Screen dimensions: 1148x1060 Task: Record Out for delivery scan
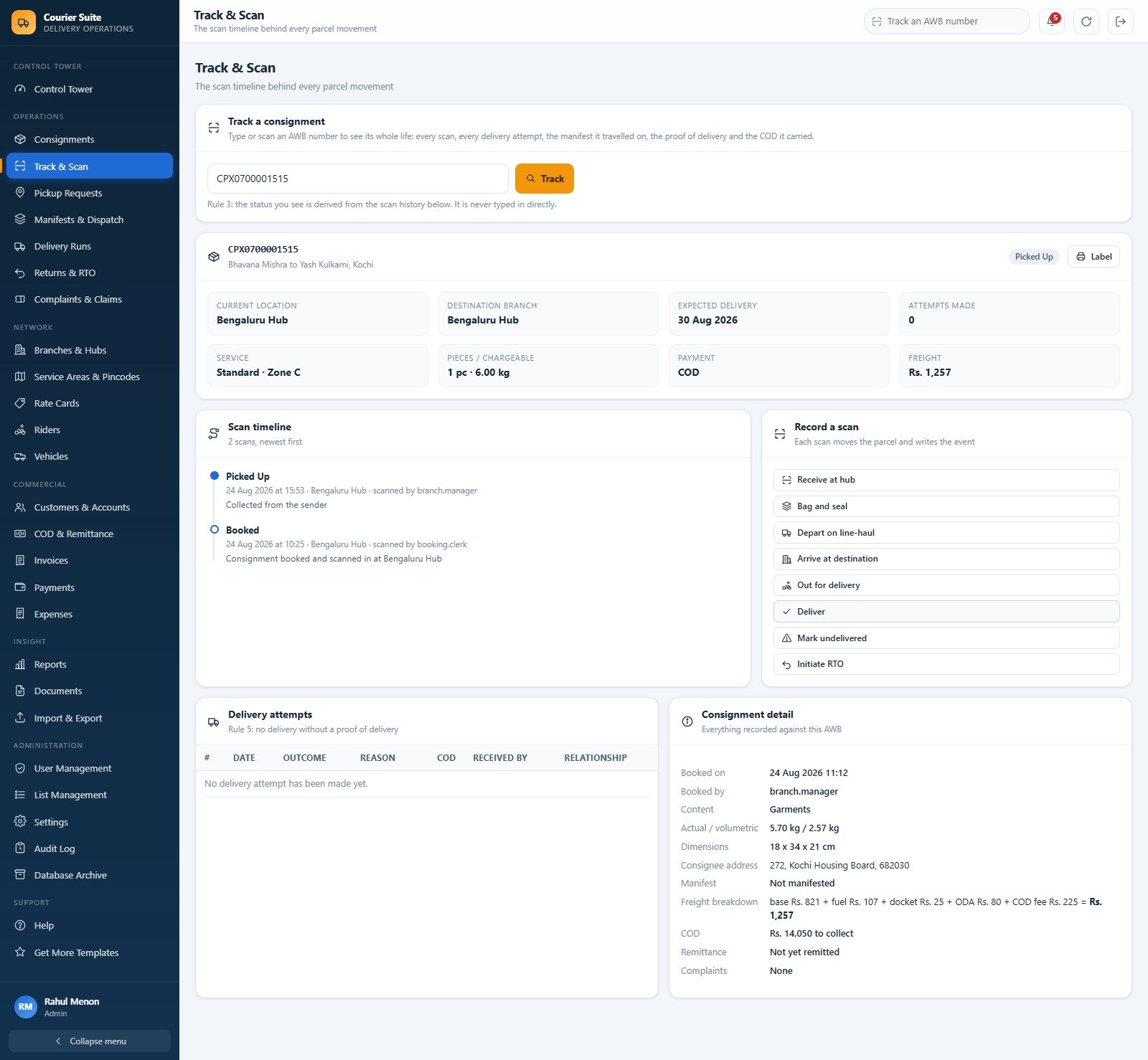point(946,585)
